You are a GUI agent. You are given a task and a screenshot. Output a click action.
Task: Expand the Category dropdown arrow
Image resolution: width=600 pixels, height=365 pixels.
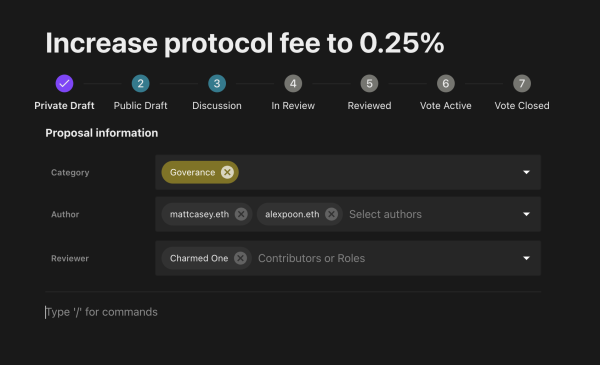[527, 173]
